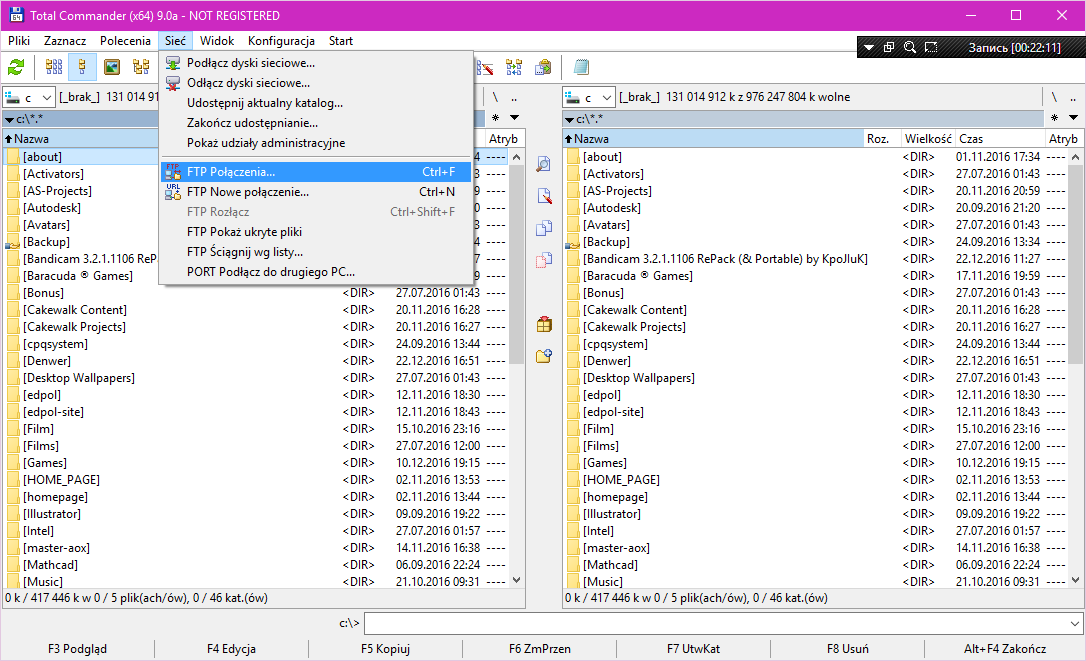1086x661 pixels.
Task: Click the new folder icon in middle bar
Action: [544, 355]
